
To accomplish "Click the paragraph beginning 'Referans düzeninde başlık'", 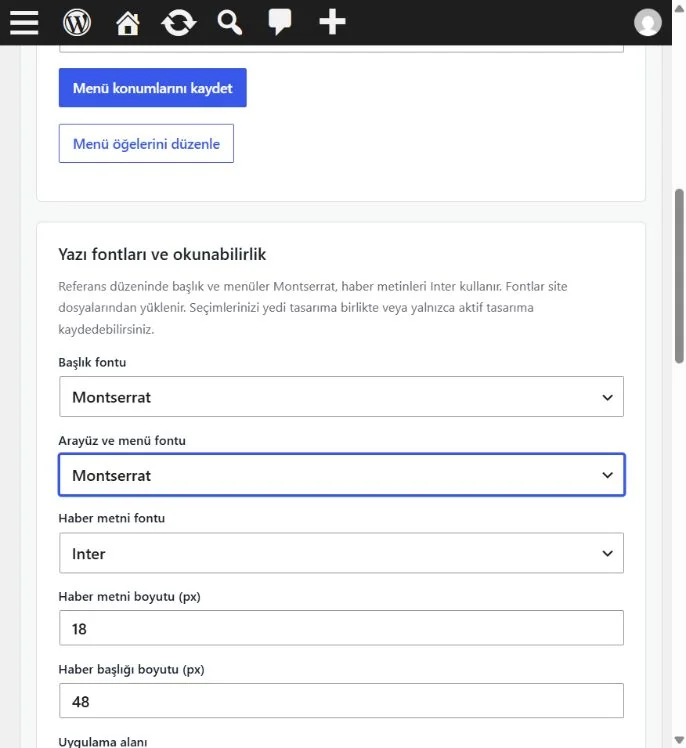I will (312, 308).
